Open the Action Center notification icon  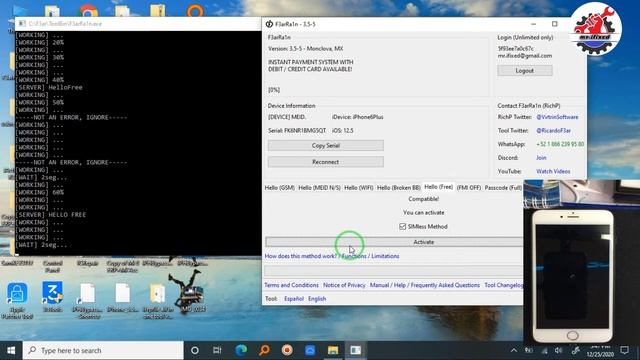pos(624,350)
